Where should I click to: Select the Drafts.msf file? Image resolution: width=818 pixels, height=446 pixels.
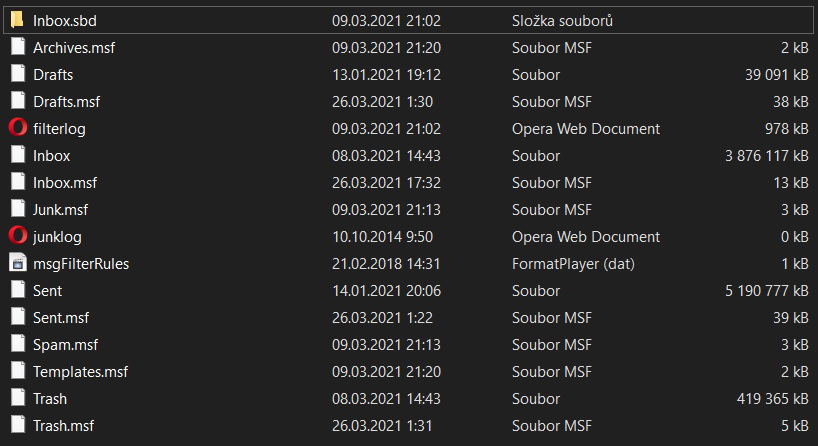tap(67, 101)
